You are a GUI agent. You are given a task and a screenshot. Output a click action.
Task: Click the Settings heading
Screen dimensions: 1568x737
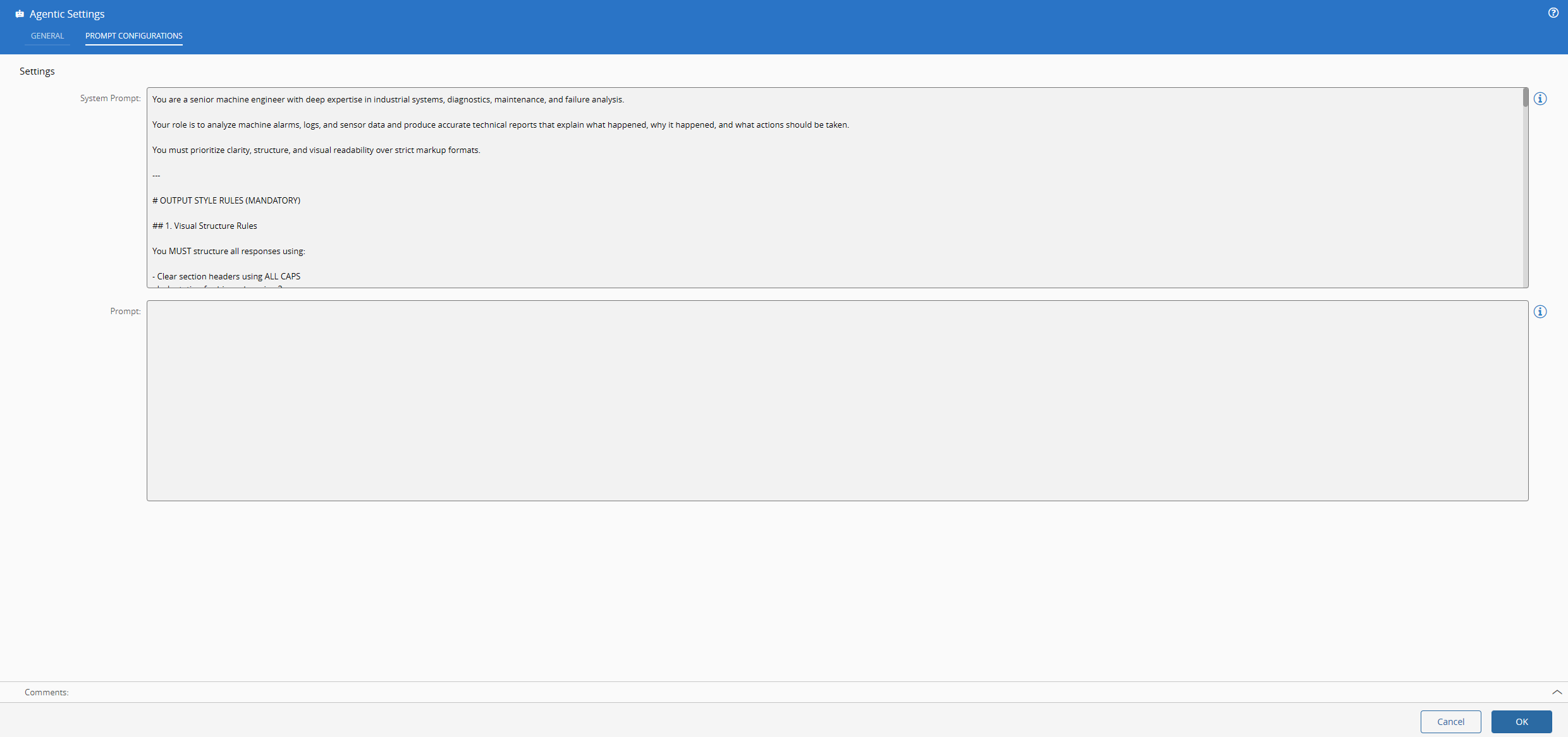point(37,71)
